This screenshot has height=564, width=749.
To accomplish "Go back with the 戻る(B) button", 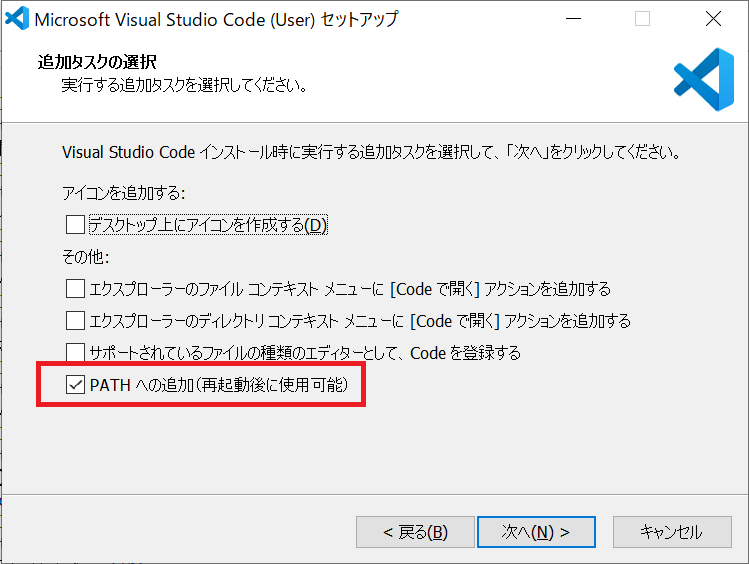I will [x=415, y=532].
